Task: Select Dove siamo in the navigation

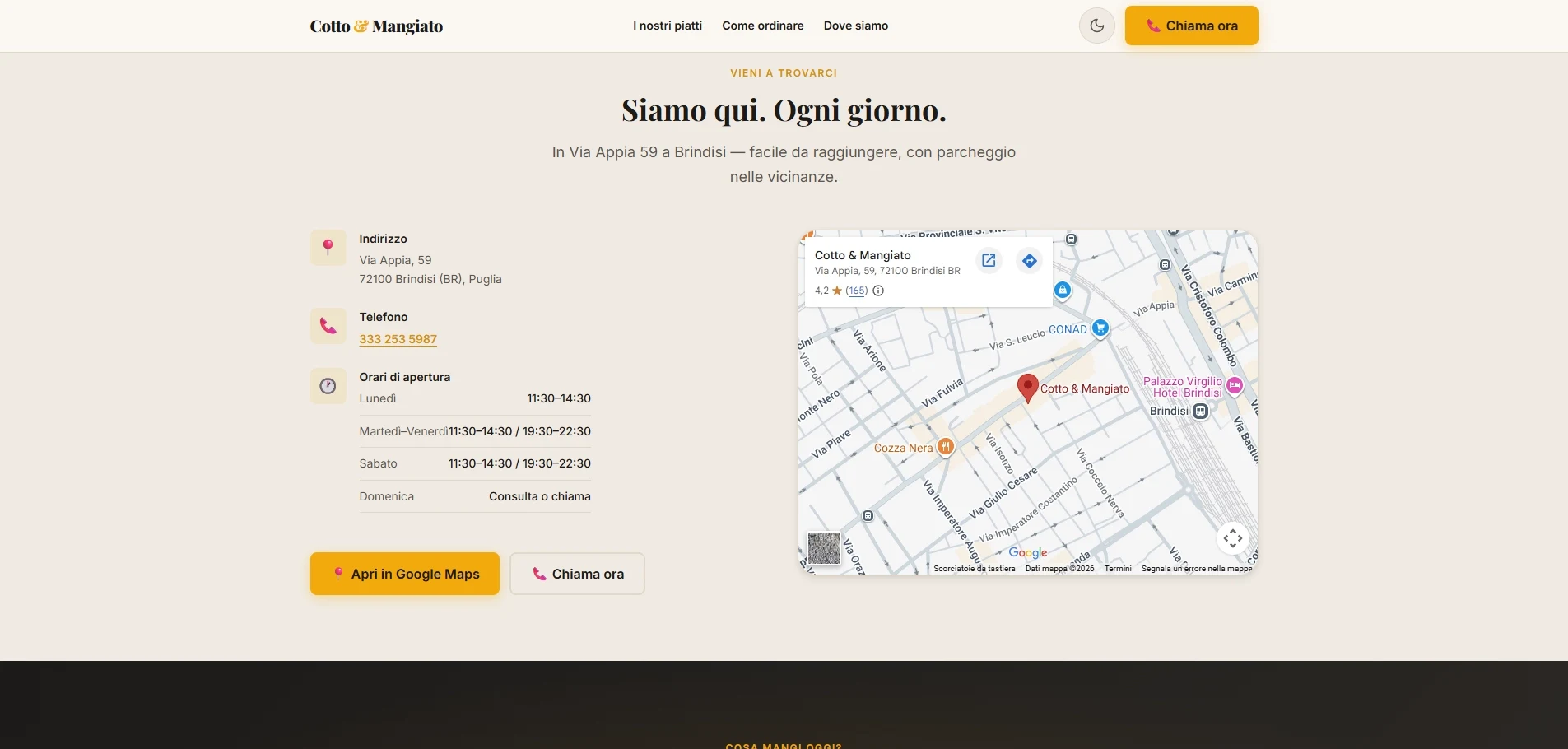Action: pos(856,26)
